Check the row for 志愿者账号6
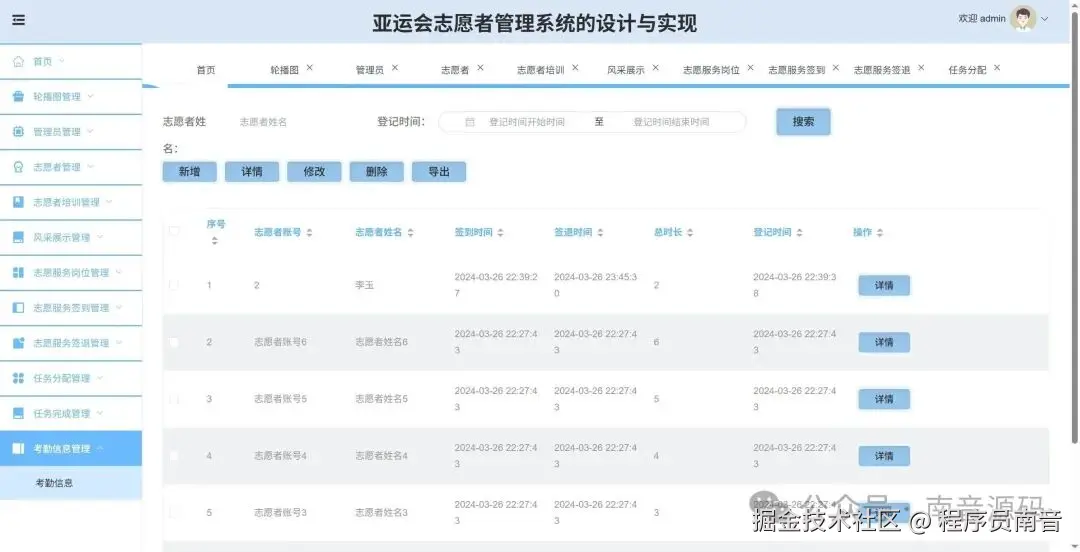Screen dimensions: 1080x552 point(174,342)
